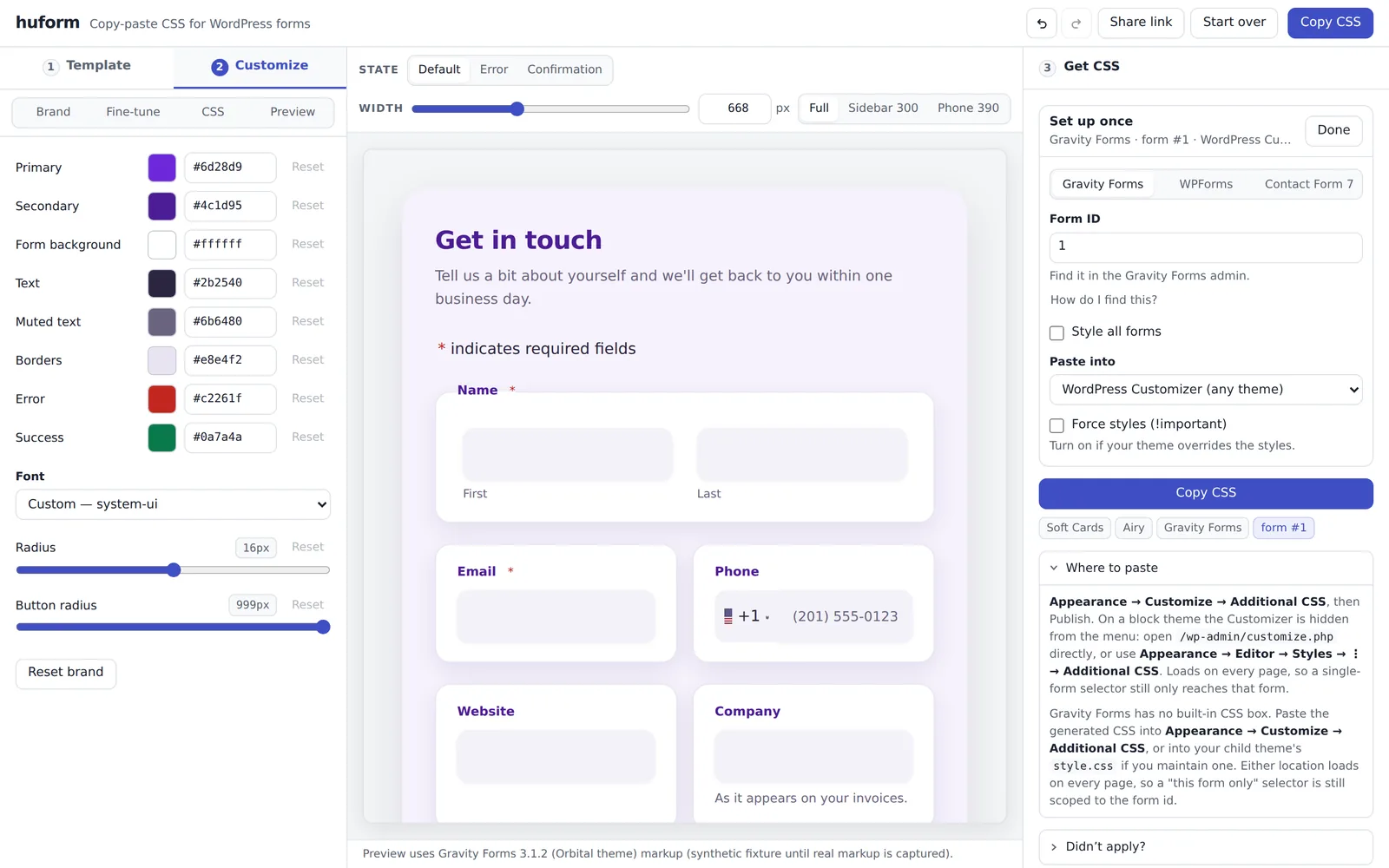1389x868 pixels.
Task: Select the Brand sub-tab
Action: click(54, 112)
